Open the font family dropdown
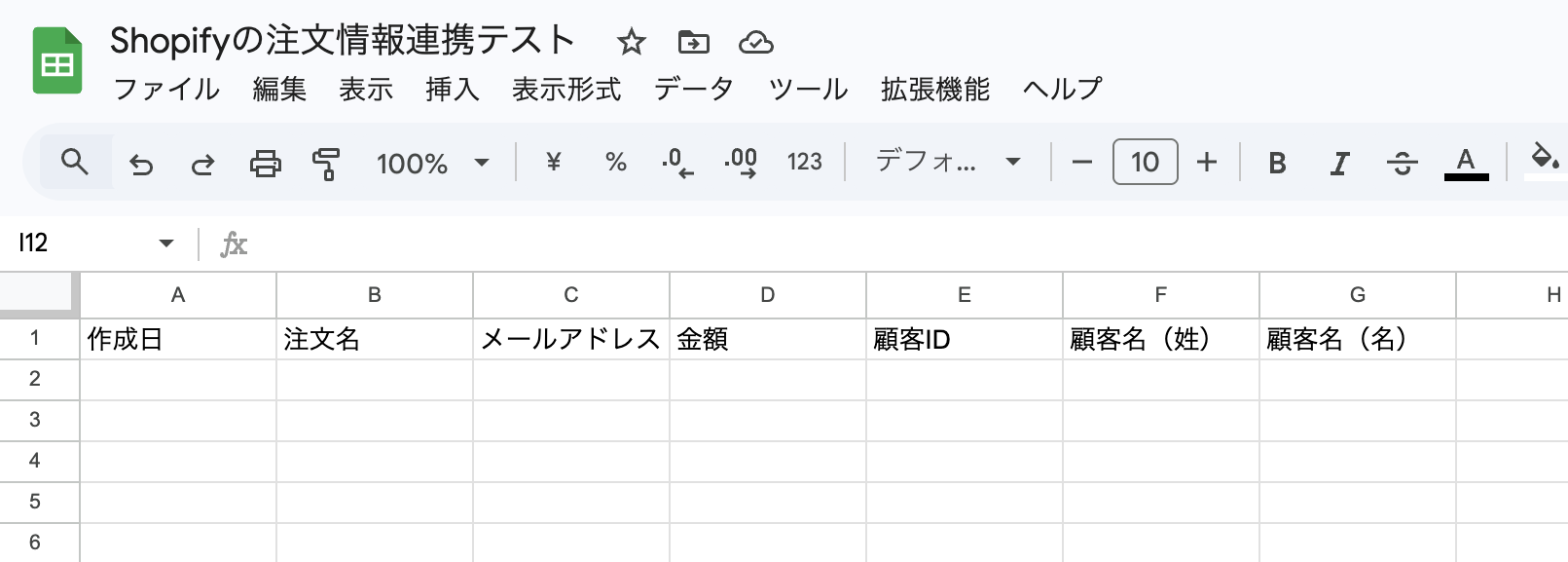Screen dimensions: 1568x562 click(x=947, y=162)
